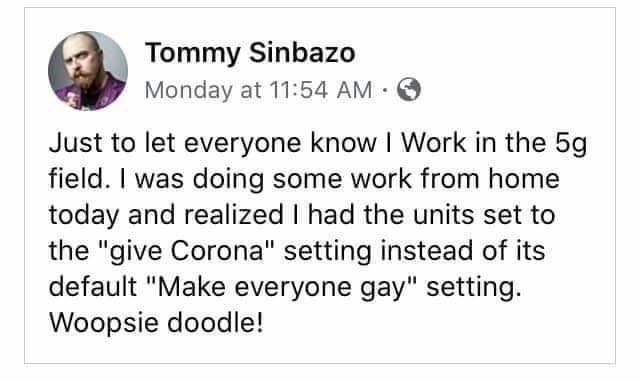
Task: Click the word "default" in the post
Action: pos(93,286)
